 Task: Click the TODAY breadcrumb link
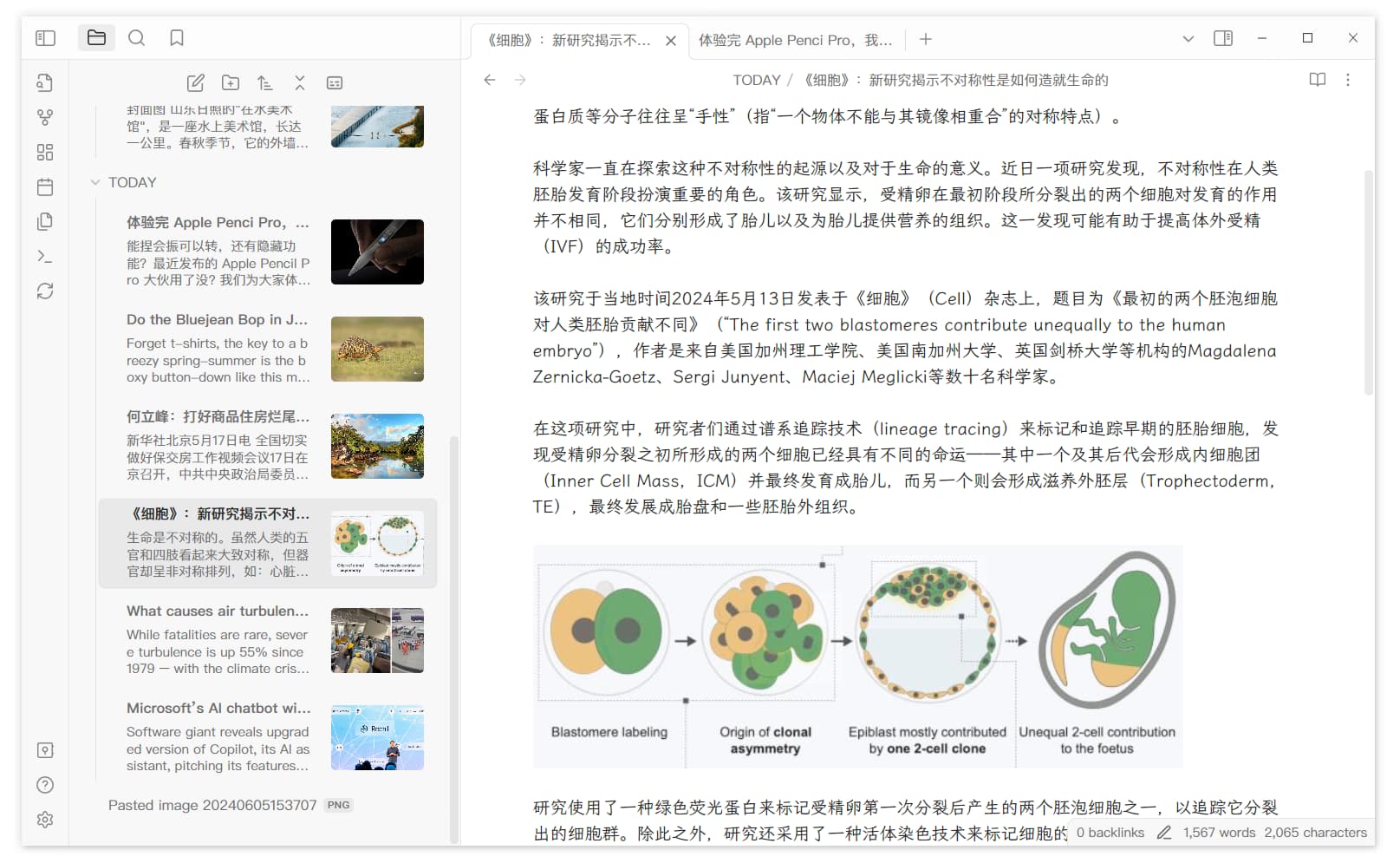click(x=756, y=80)
